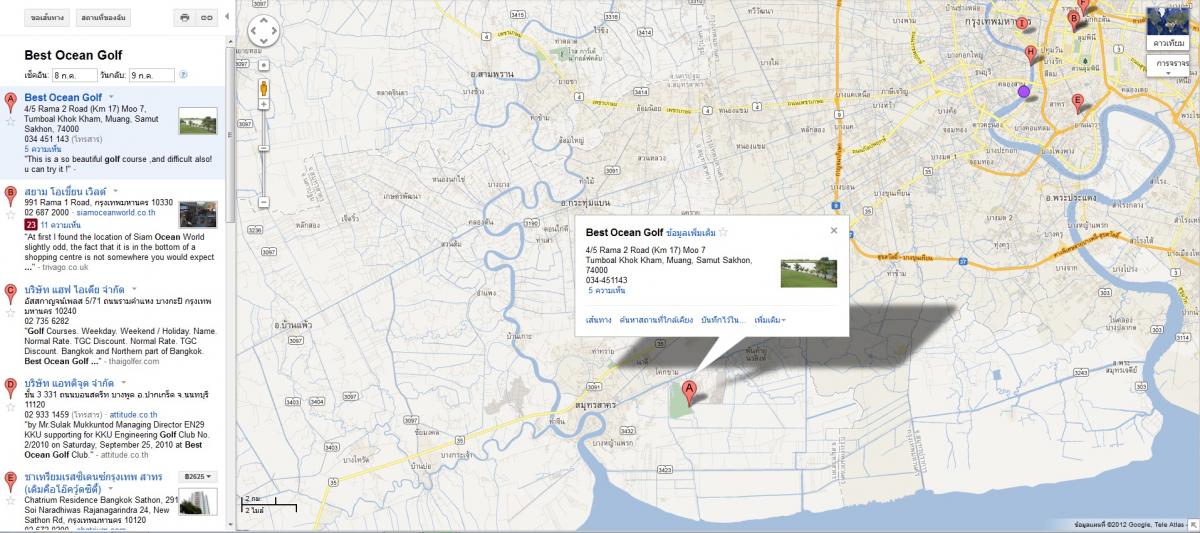Star the บริษัท แอทติจูด จำกัด result
Image resolution: width=1200 pixels, height=533 pixels.
tap(11, 405)
